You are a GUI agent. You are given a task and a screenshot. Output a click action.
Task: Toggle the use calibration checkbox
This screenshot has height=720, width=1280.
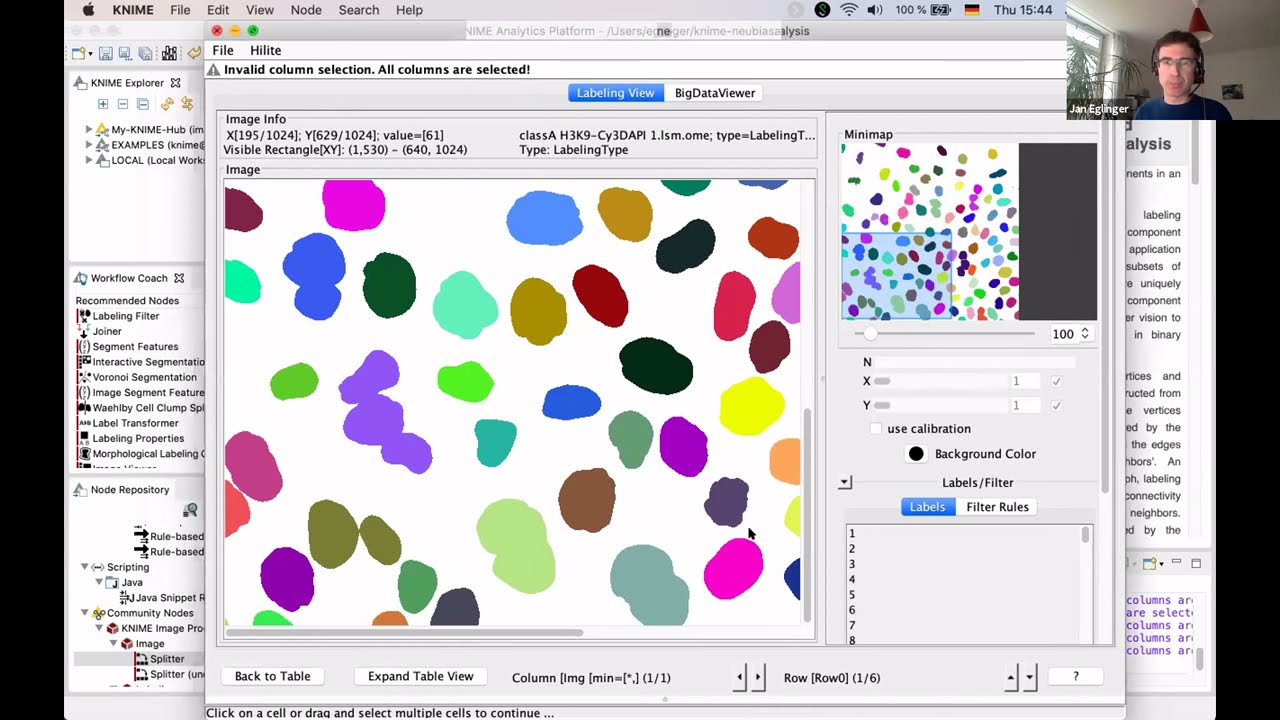pos(876,428)
